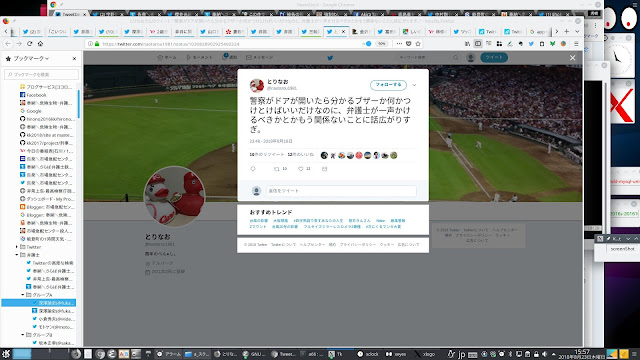Click the green padlock site security icon
This screenshot has height=360, width=640.
point(97,44)
